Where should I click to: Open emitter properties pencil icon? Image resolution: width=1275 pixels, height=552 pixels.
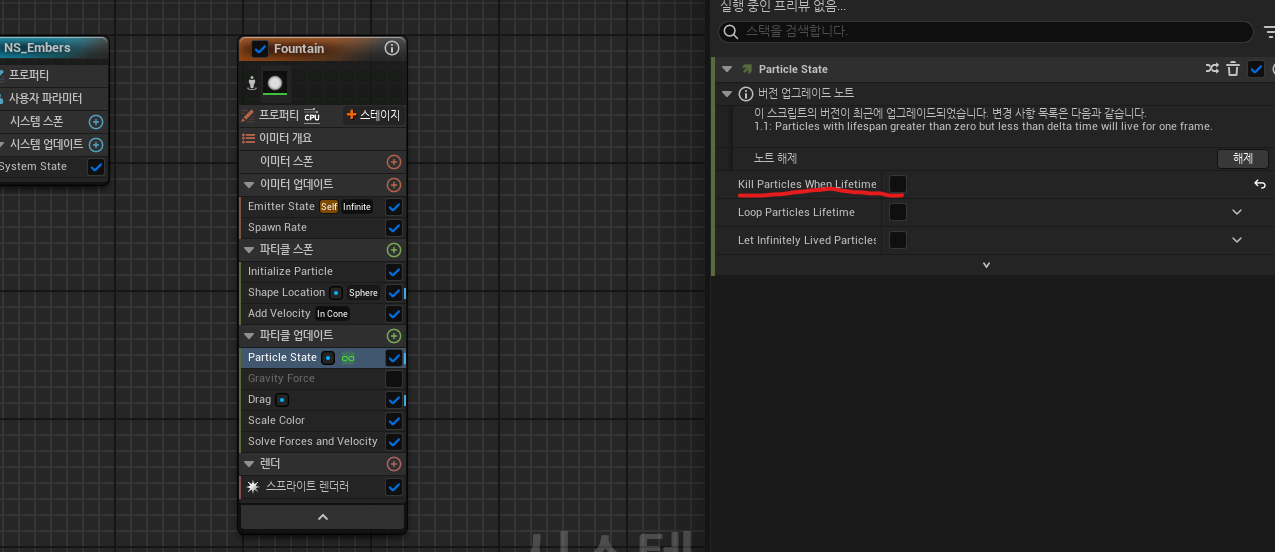coord(249,115)
